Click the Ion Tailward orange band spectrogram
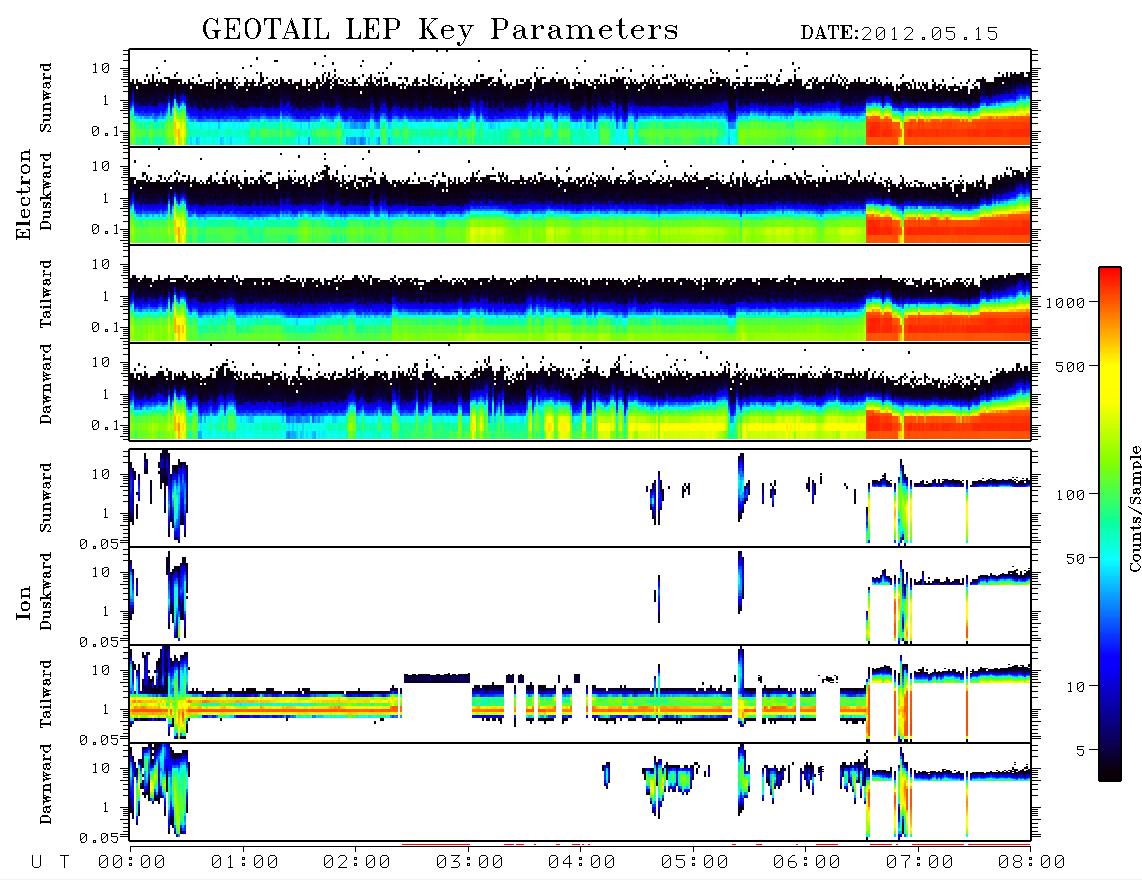Image resolution: width=1142 pixels, height=880 pixels. 580,694
